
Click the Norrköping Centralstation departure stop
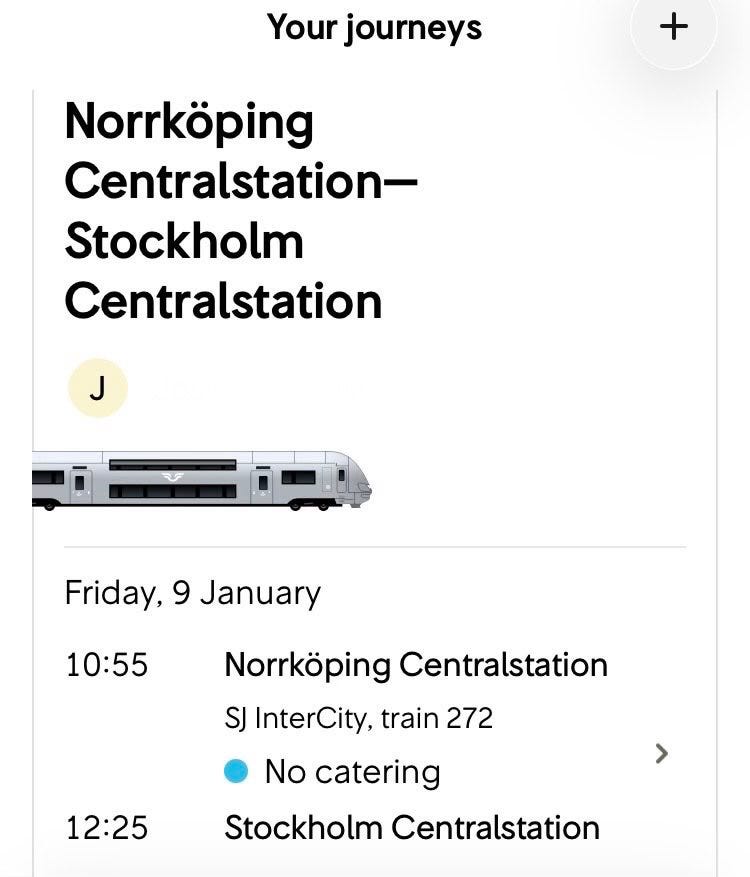click(415, 665)
